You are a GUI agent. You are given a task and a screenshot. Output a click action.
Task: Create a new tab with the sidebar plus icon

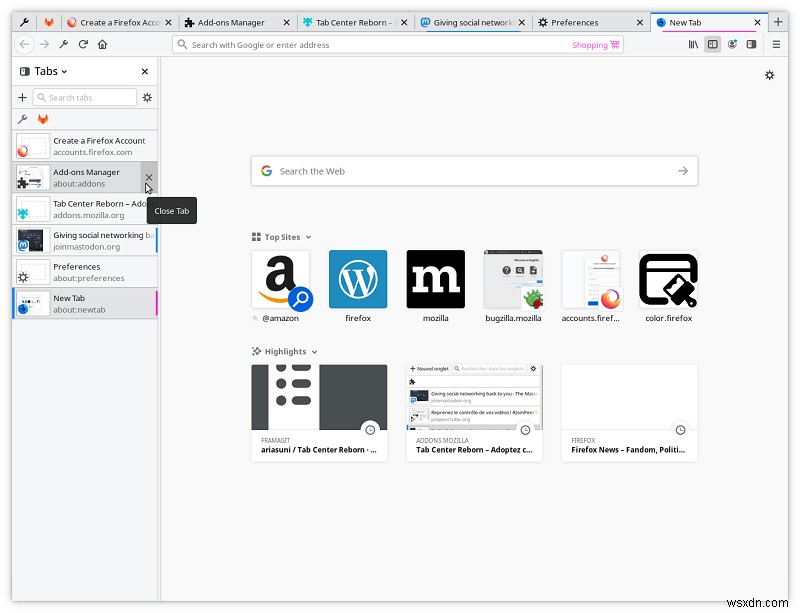point(22,97)
